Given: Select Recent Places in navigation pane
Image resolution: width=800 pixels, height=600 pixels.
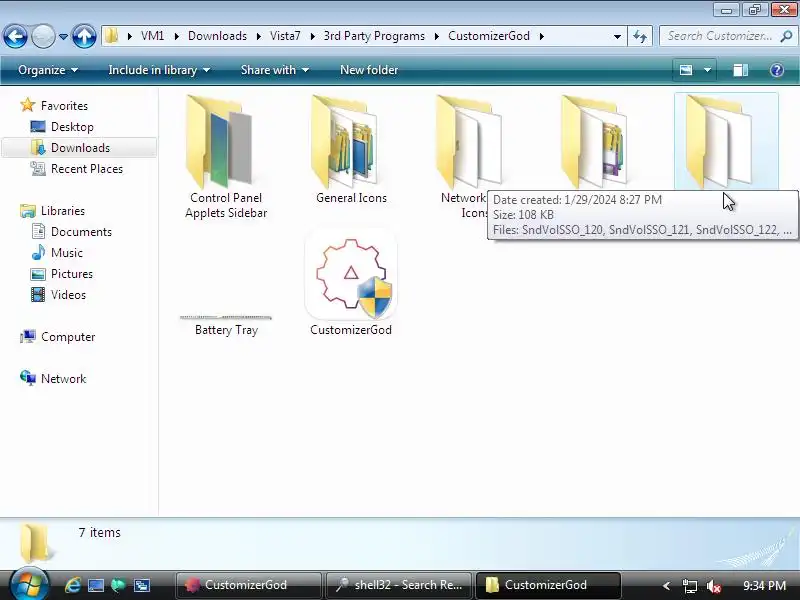Looking at the screenshot, I should tap(87, 169).
